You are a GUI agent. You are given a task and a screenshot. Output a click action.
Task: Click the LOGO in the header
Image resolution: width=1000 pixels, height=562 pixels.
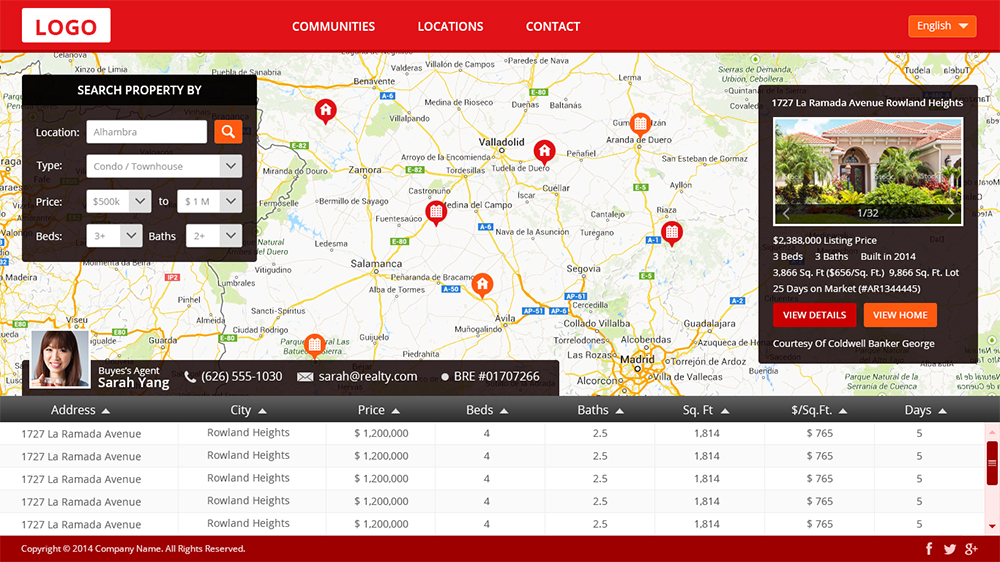point(66,26)
